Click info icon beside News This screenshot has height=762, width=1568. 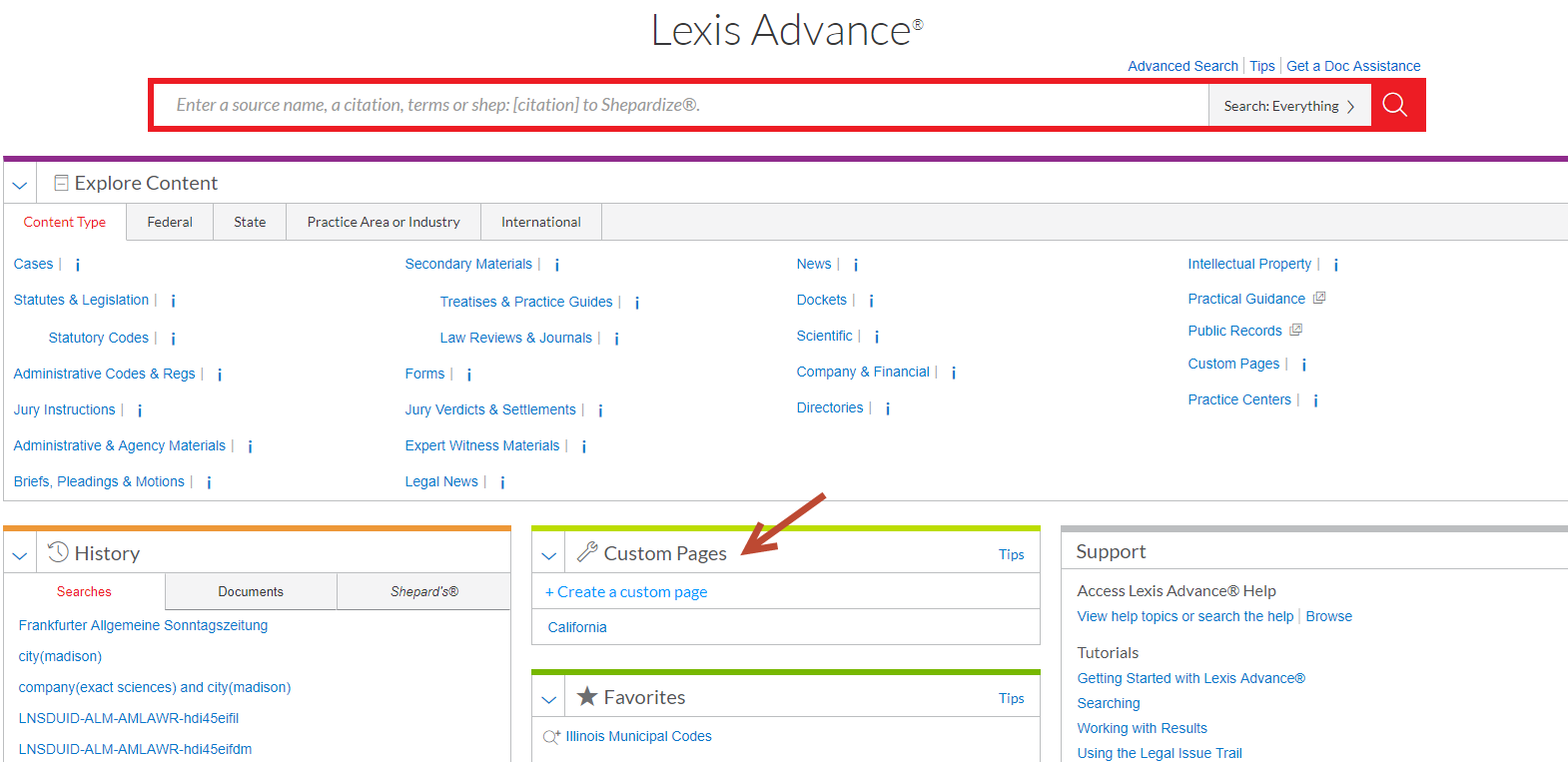coord(856,265)
